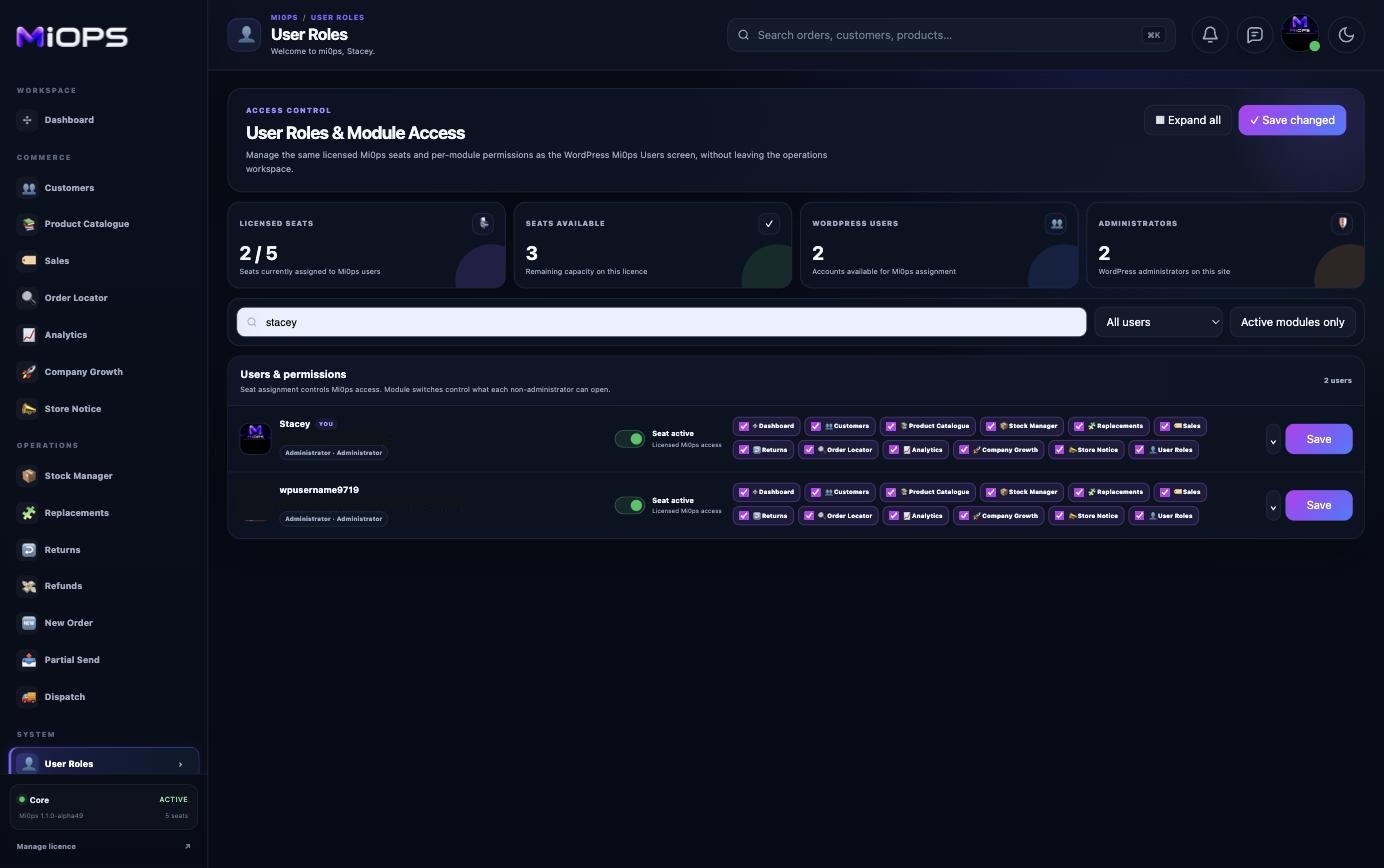Click the Product Catalogue sidebar icon

point(28,224)
